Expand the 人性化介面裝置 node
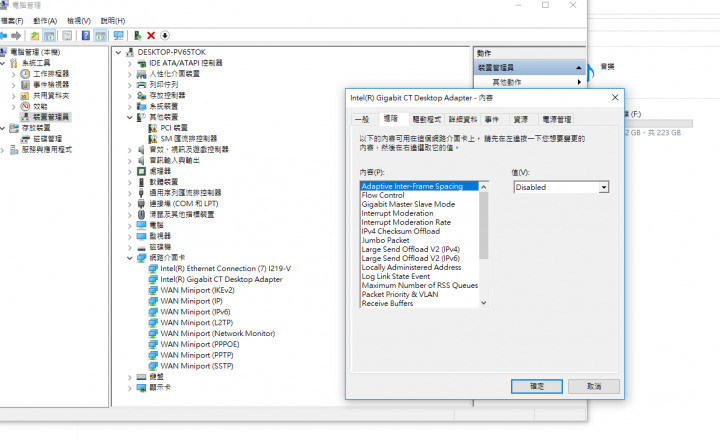Screen dimensions: 720x440 [x=129, y=74]
